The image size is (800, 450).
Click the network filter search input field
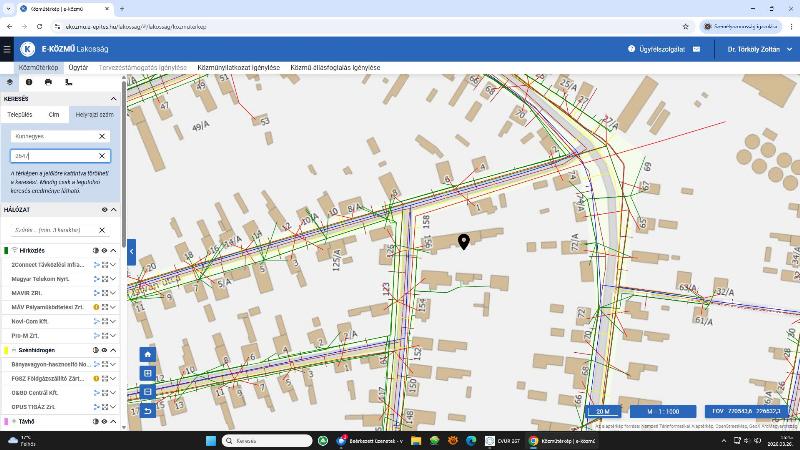pyautogui.click(x=54, y=230)
